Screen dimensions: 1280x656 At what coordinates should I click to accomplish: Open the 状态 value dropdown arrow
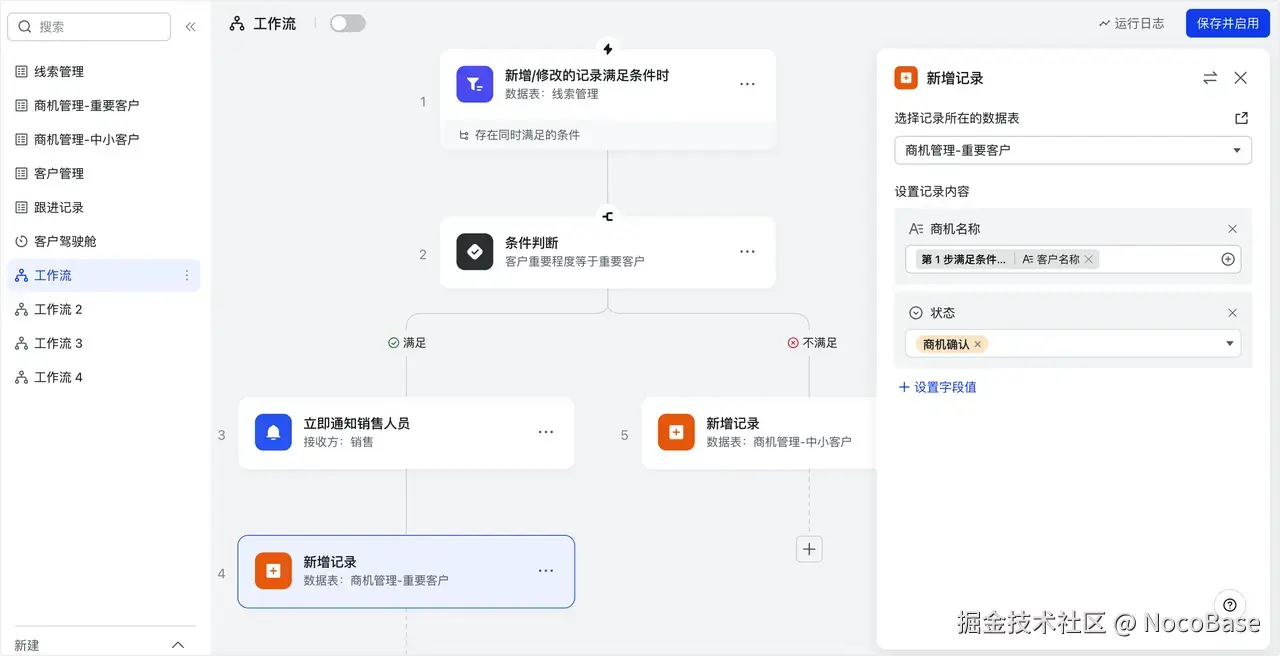(1230, 344)
